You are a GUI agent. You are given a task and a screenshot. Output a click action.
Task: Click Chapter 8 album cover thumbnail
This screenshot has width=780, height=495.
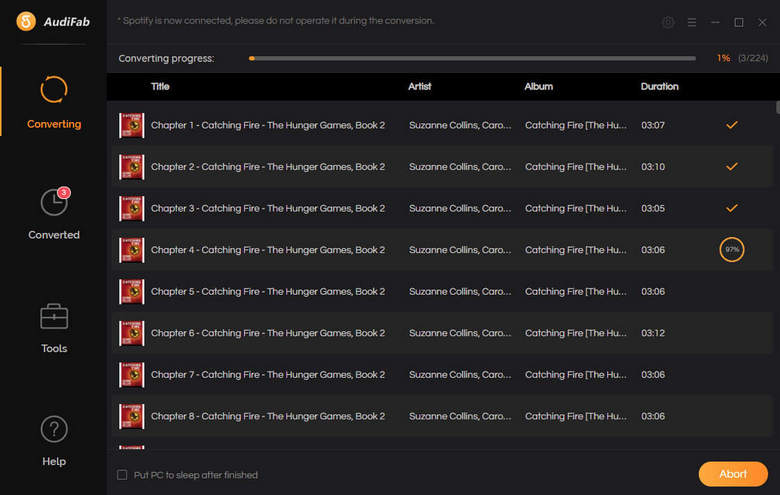pos(131,416)
